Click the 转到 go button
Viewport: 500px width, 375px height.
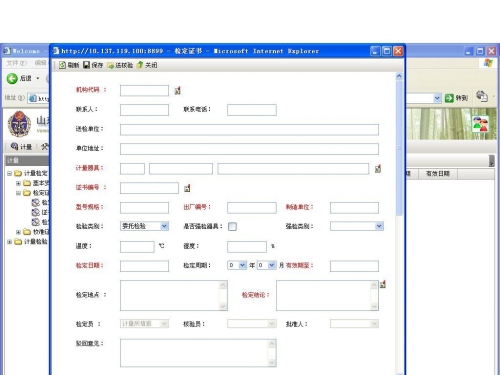point(456,98)
